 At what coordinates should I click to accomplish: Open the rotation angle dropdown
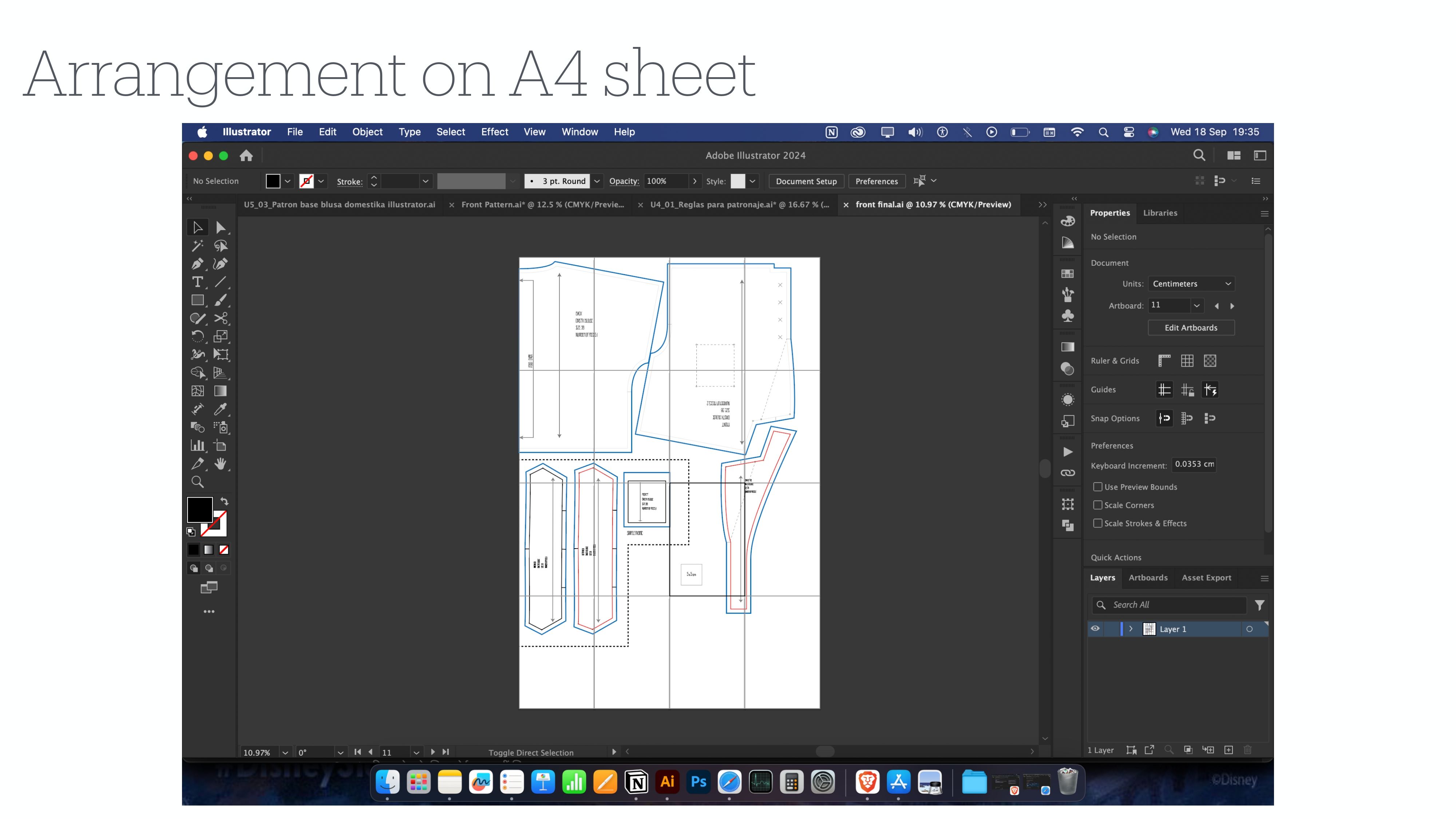pos(340,752)
